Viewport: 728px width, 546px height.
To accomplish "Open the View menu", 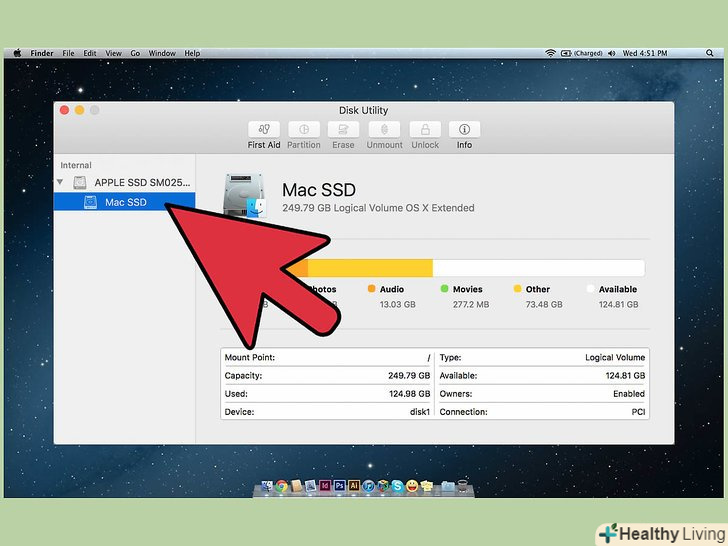I will (x=113, y=53).
